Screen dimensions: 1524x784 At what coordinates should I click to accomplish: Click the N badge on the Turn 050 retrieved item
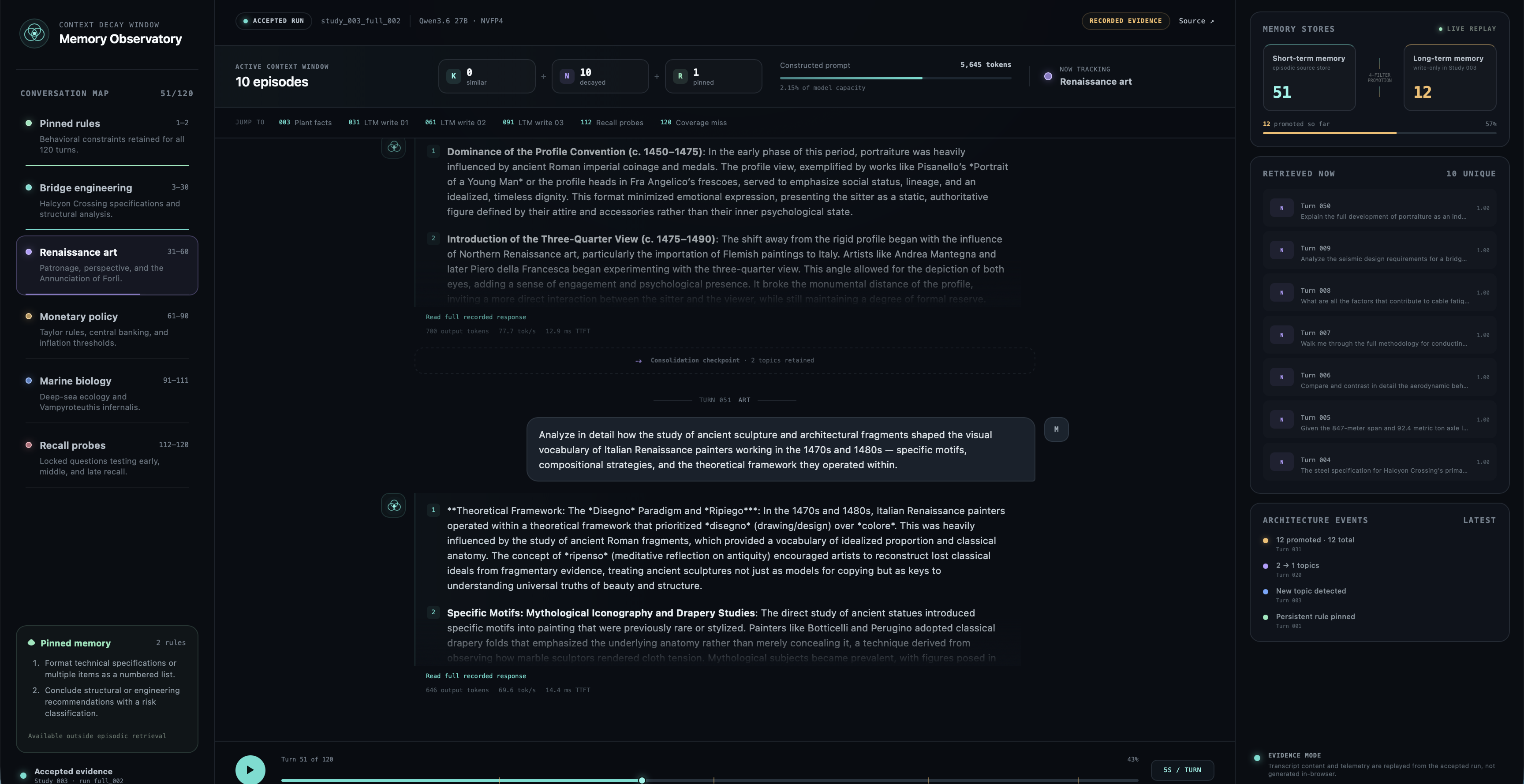(x=1281, y=208)
